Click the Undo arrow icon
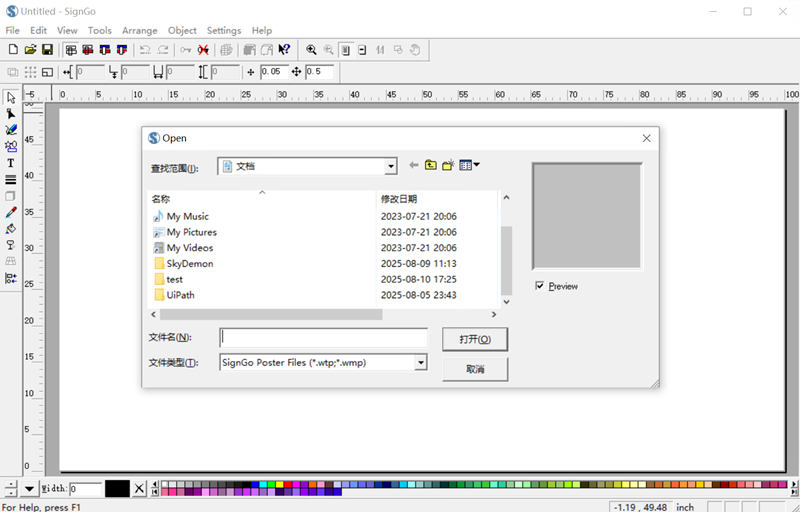This screenshot has height=512, width=800. pyautogui.click(x=145, y=49)
